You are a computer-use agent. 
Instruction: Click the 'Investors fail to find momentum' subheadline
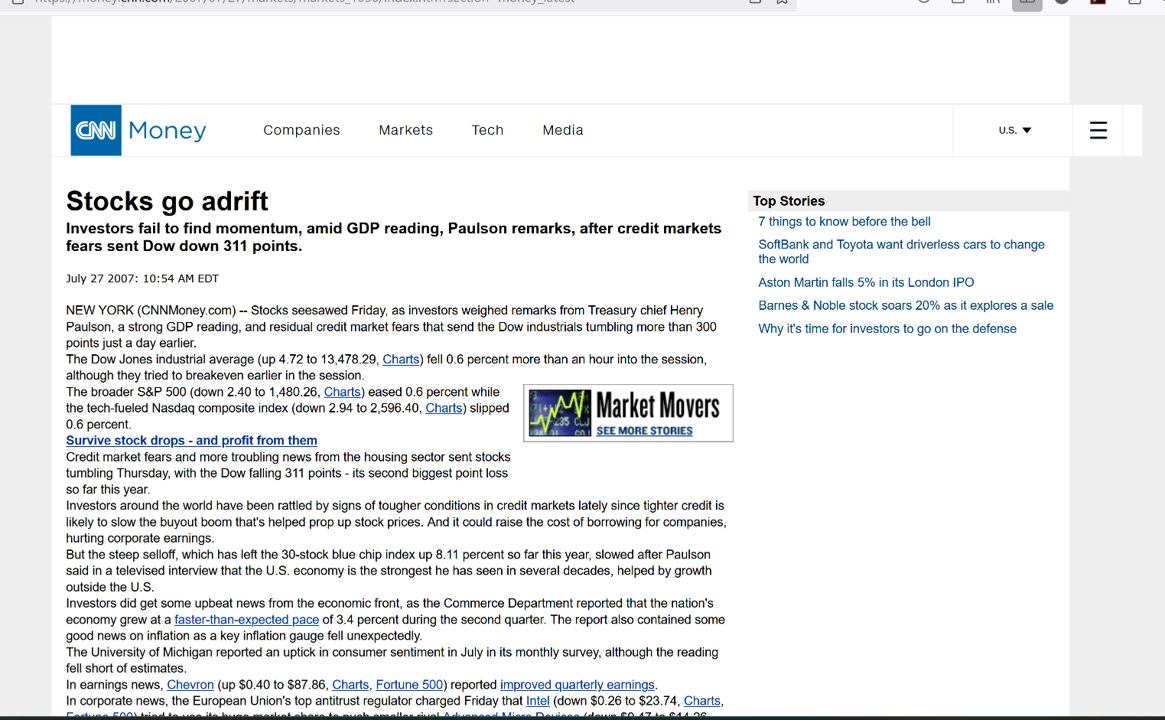(394, 237)
